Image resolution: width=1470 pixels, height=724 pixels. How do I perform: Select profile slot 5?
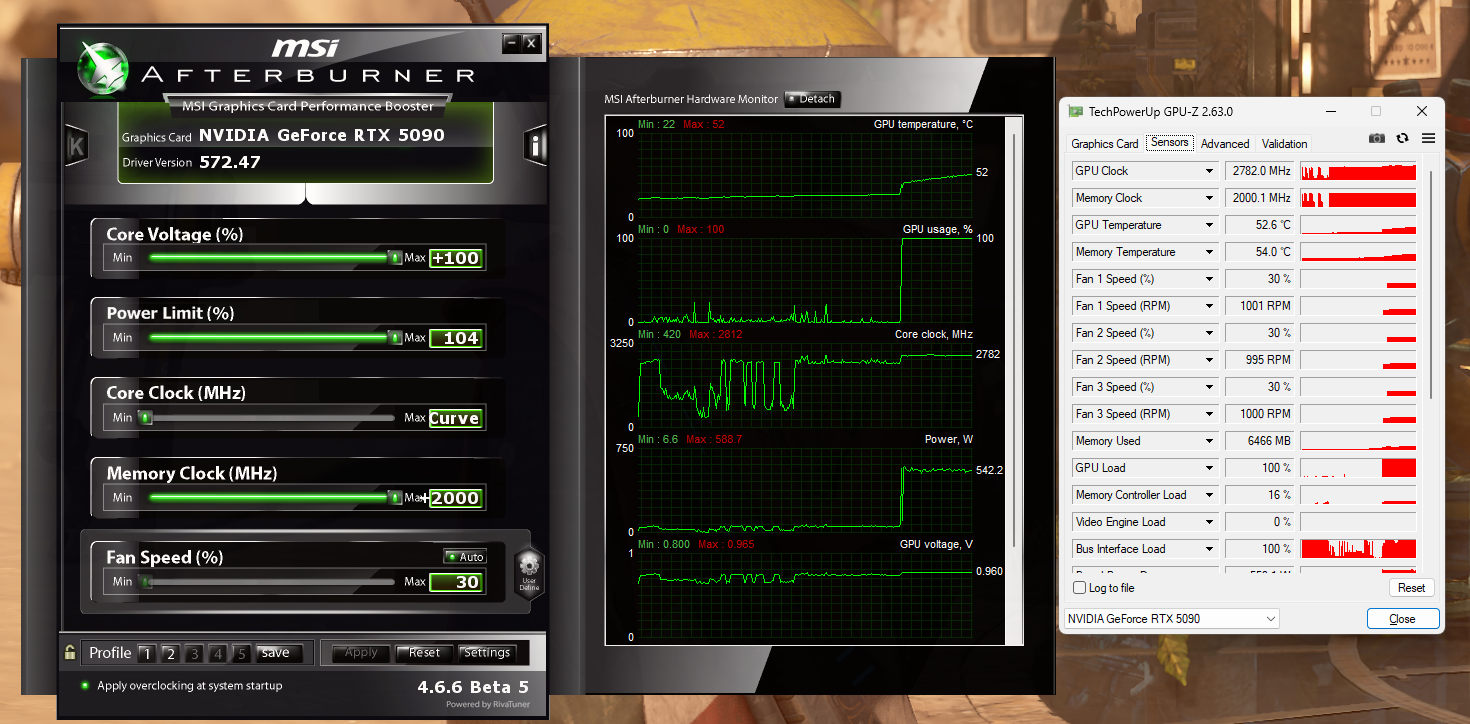[x=241, y=654]
